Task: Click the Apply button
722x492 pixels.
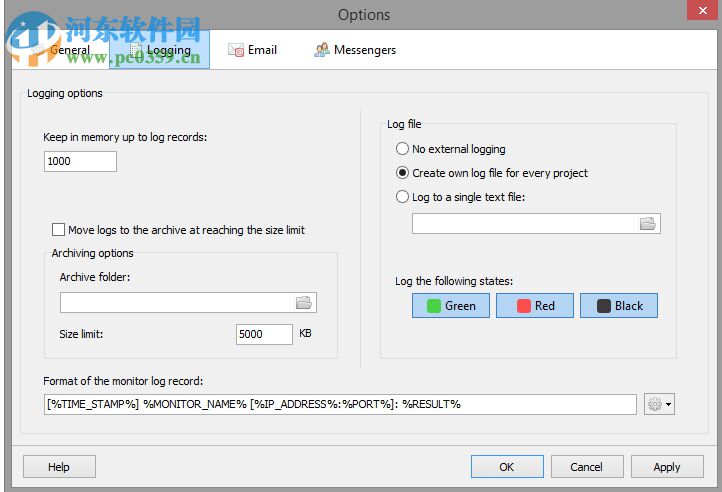Action: click(667, 467)
